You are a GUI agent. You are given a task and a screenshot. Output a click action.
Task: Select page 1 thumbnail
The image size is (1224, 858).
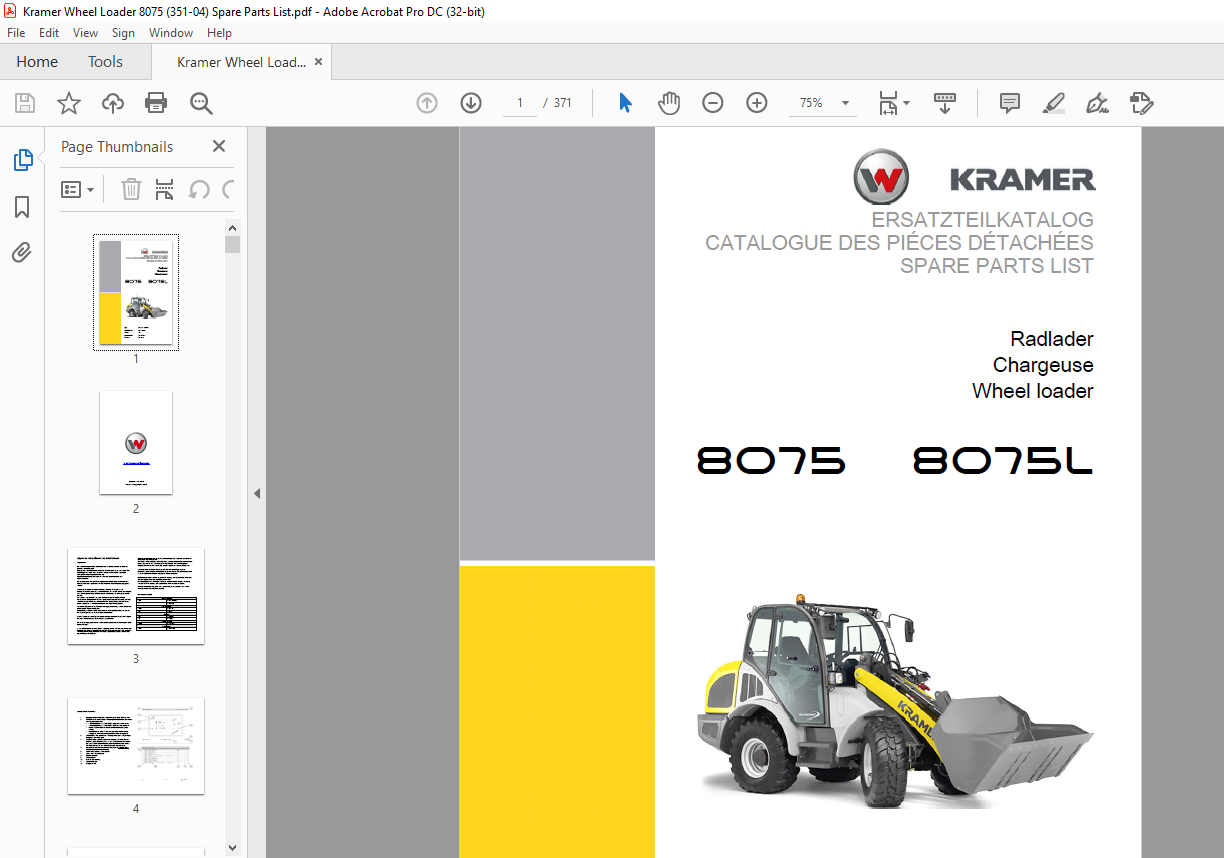coord(136,292)
